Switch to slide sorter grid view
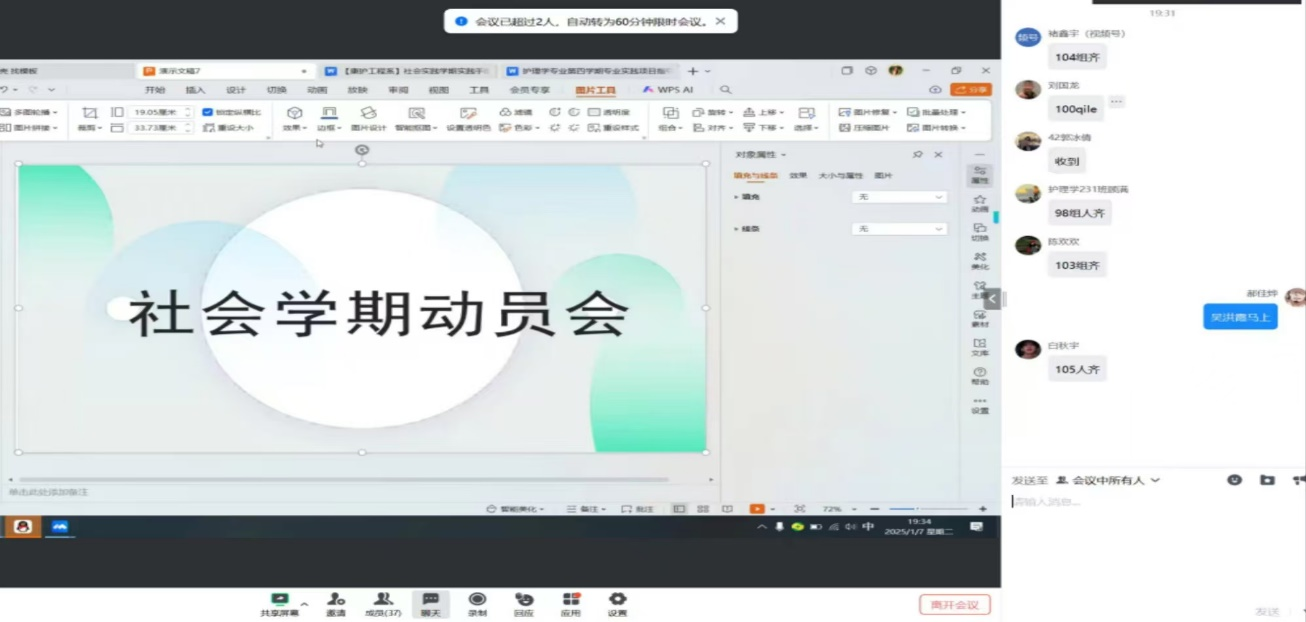 tap(703, 509)
